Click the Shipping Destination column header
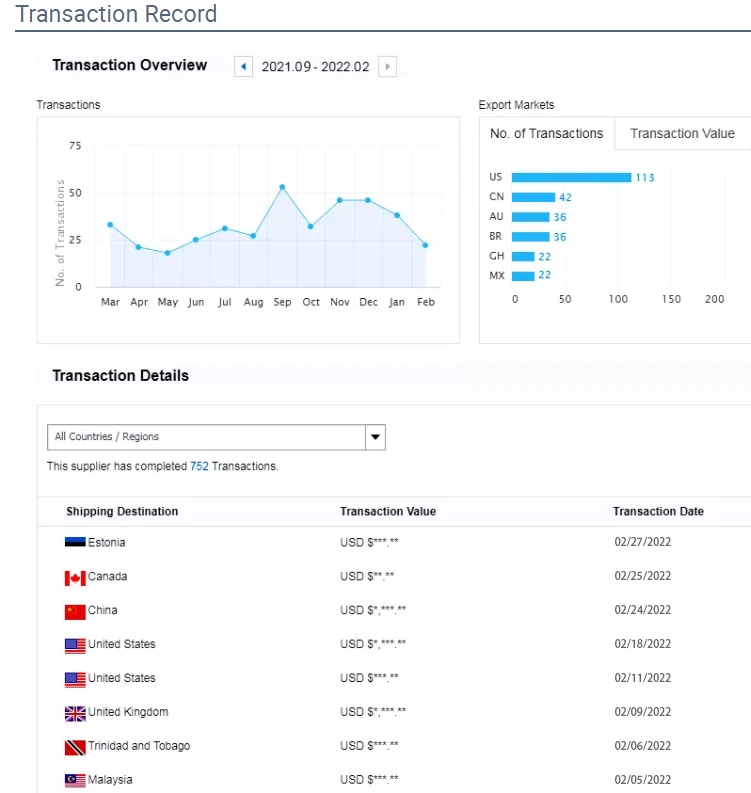The height and width of the screenshot is (793, 751). pyautogui.click(x=122, y=512)
